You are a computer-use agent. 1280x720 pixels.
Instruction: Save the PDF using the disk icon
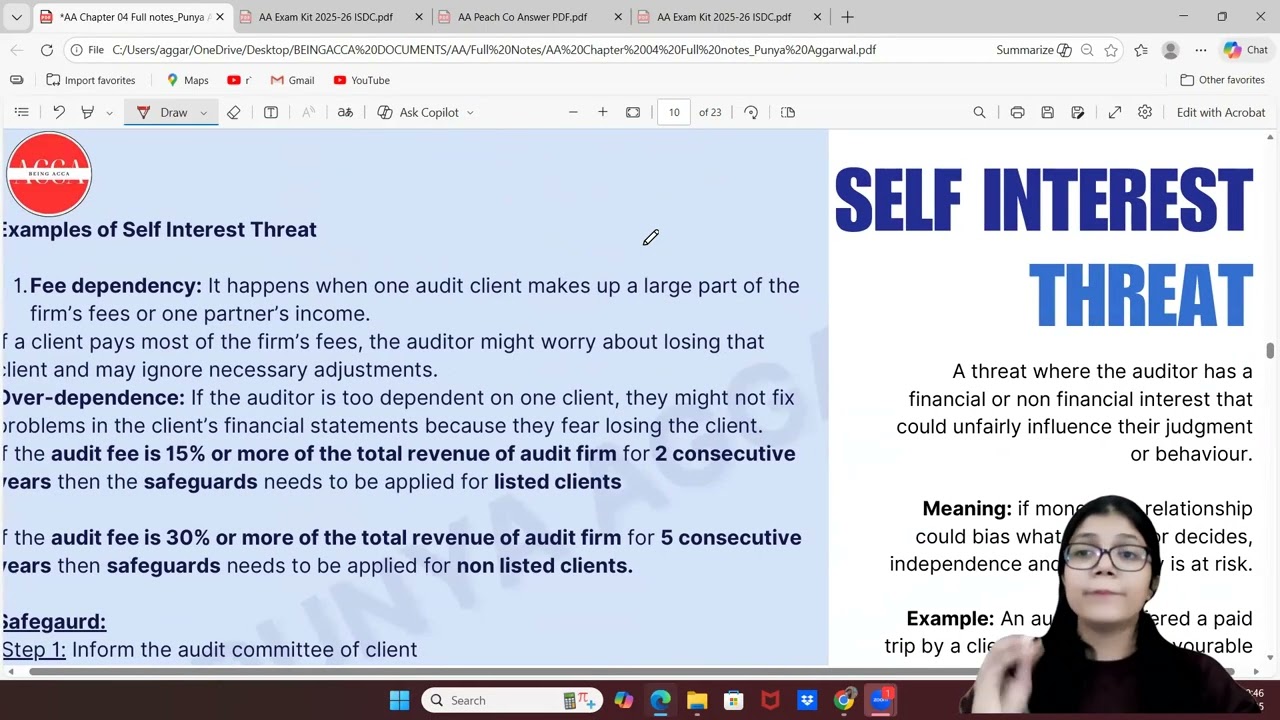tap(1047, 112)
